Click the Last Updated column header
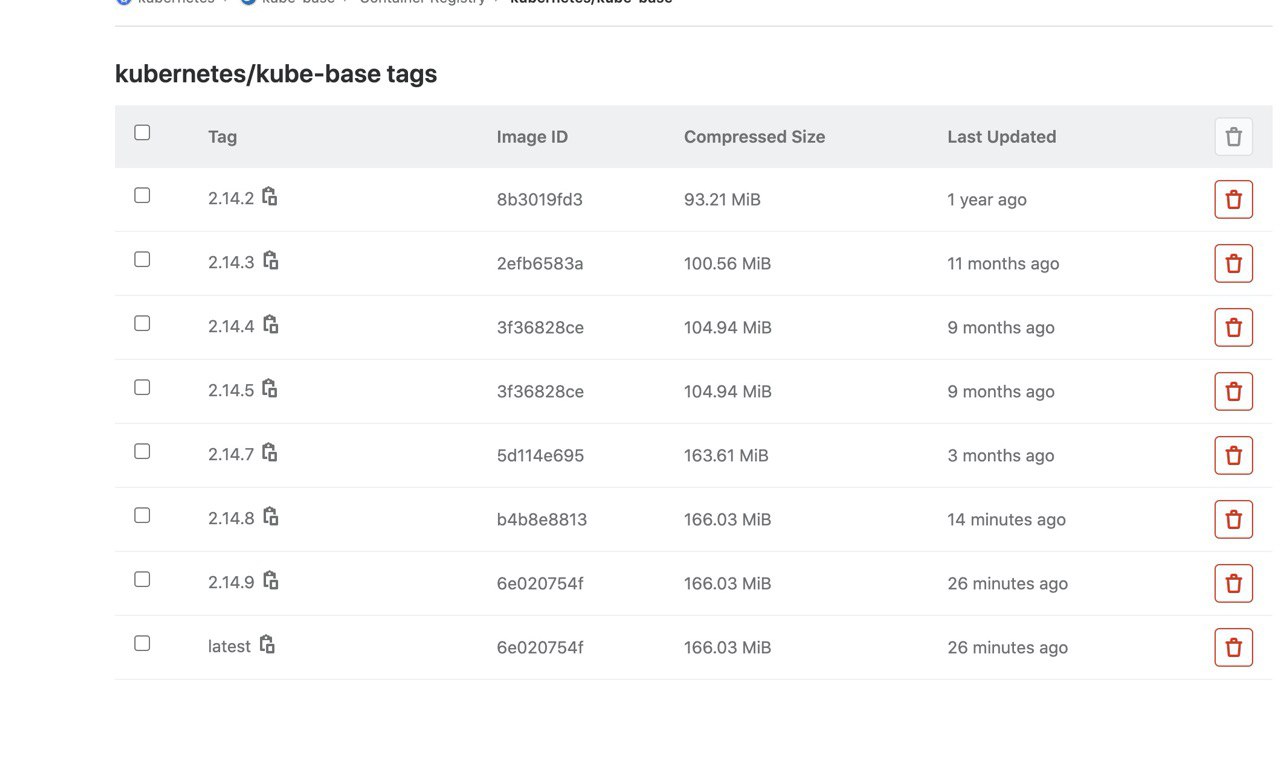The height and width of the screenshot is (778, 1280). click(1001, 137)
